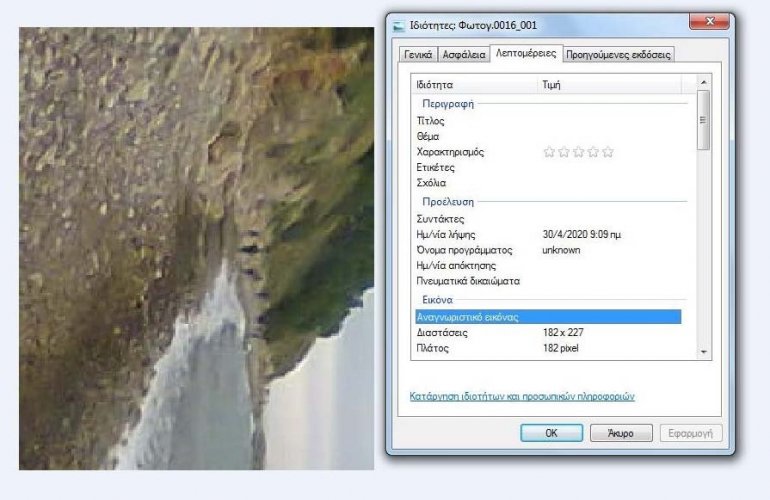Viewport: 770px width, 500px height.
Task: Click the highlighted Αναγνωριστικό εικόνας row
Action: 548,317
